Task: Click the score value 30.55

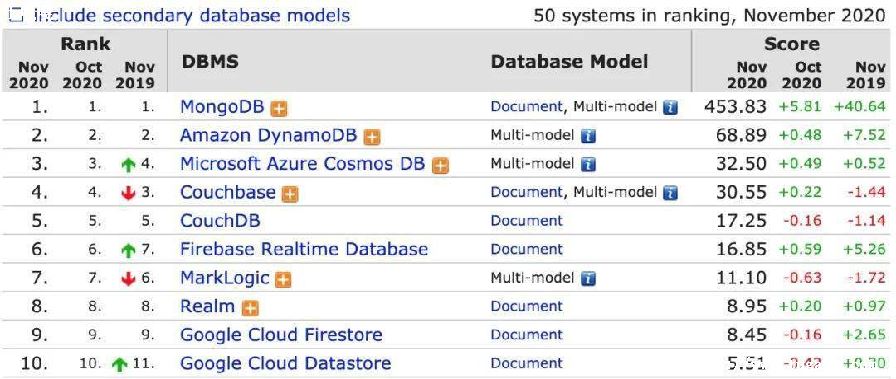Action: tap(741, 193)
